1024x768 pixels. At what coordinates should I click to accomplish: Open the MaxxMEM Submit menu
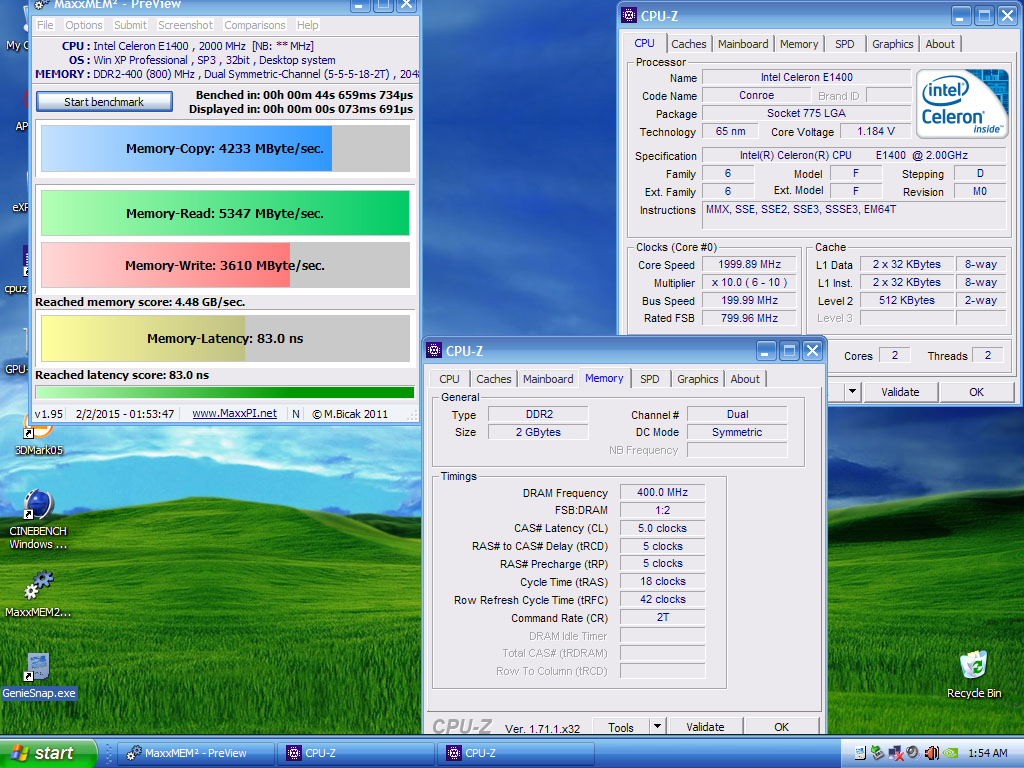tap(131, 25)
